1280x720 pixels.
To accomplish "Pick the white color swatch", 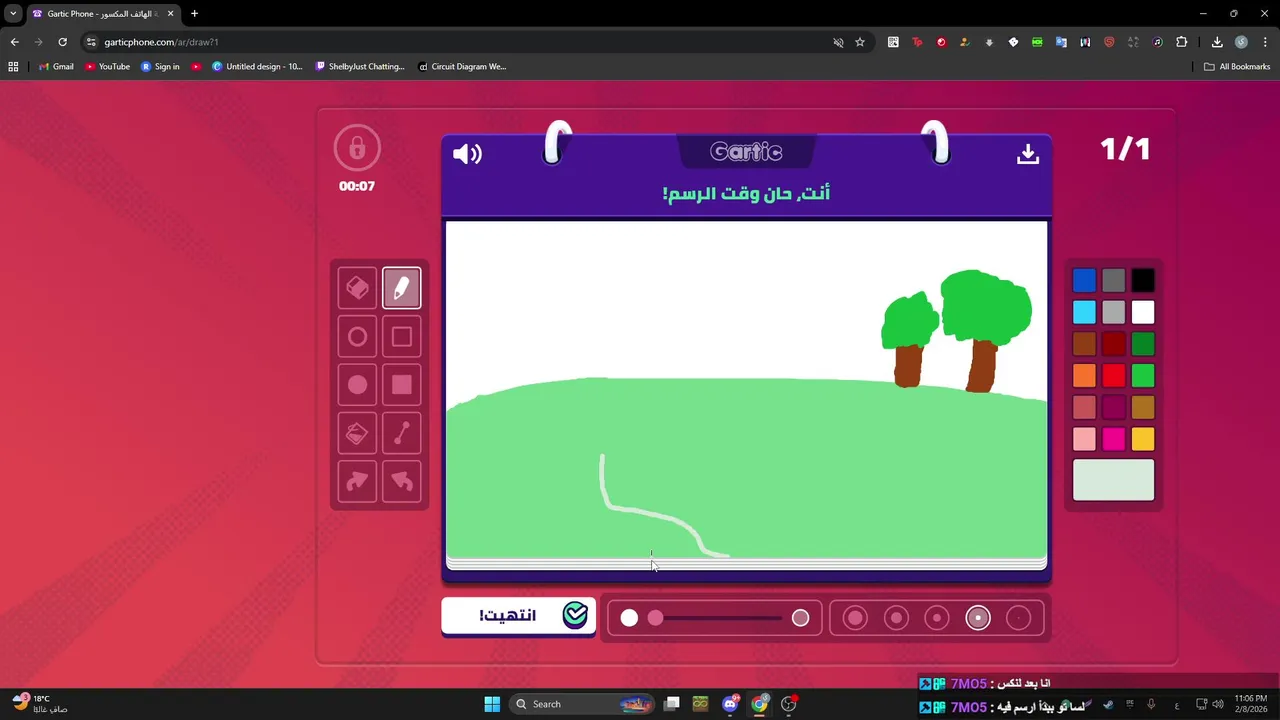I will pos(1143,312).
